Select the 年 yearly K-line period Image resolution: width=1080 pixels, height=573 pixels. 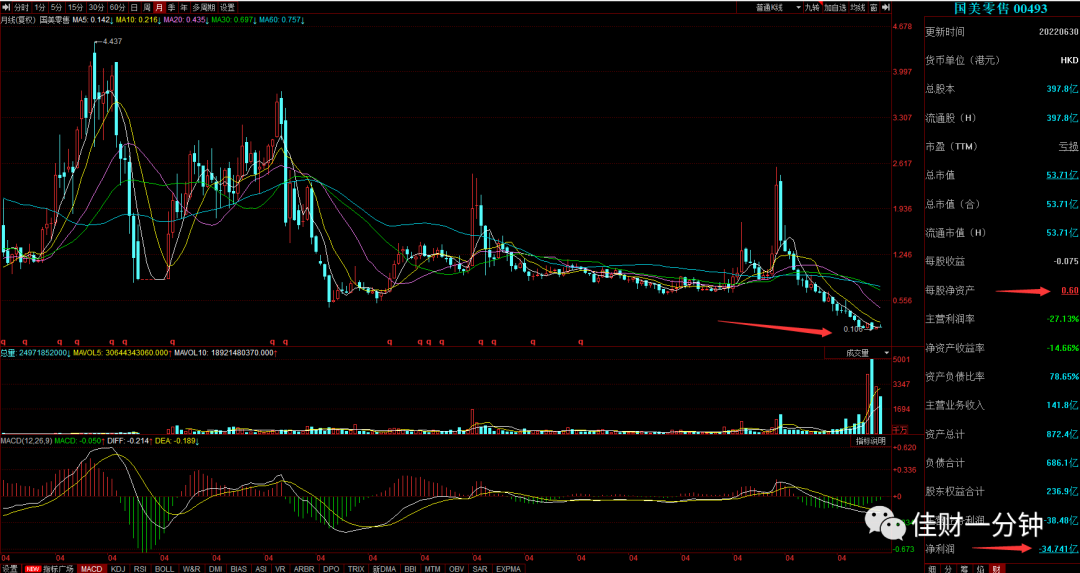pyautogui.click(x=184, y=7)
